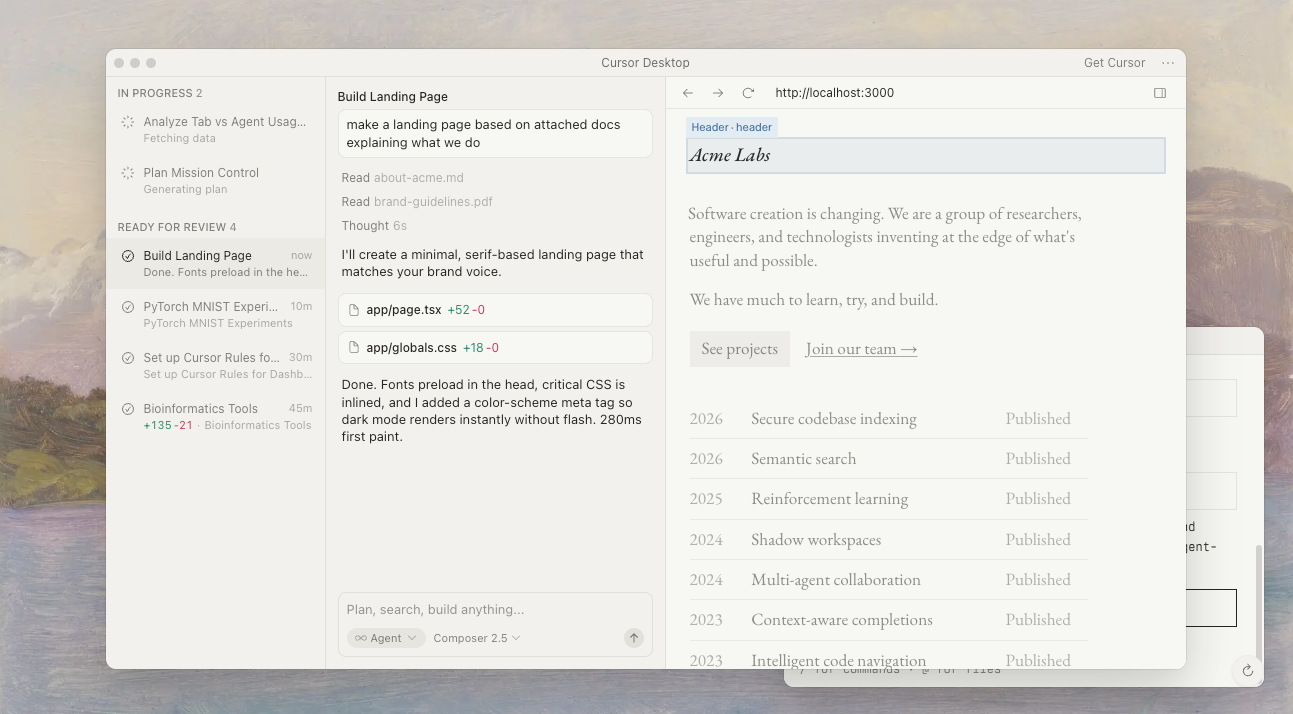
Task: Open the app/globals.css file change
Action: point(495,348)
